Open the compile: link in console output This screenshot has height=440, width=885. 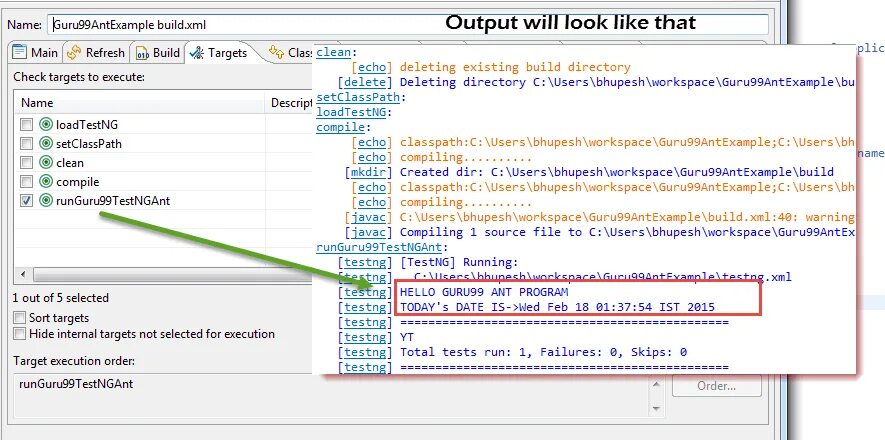(x=340, y=127)
